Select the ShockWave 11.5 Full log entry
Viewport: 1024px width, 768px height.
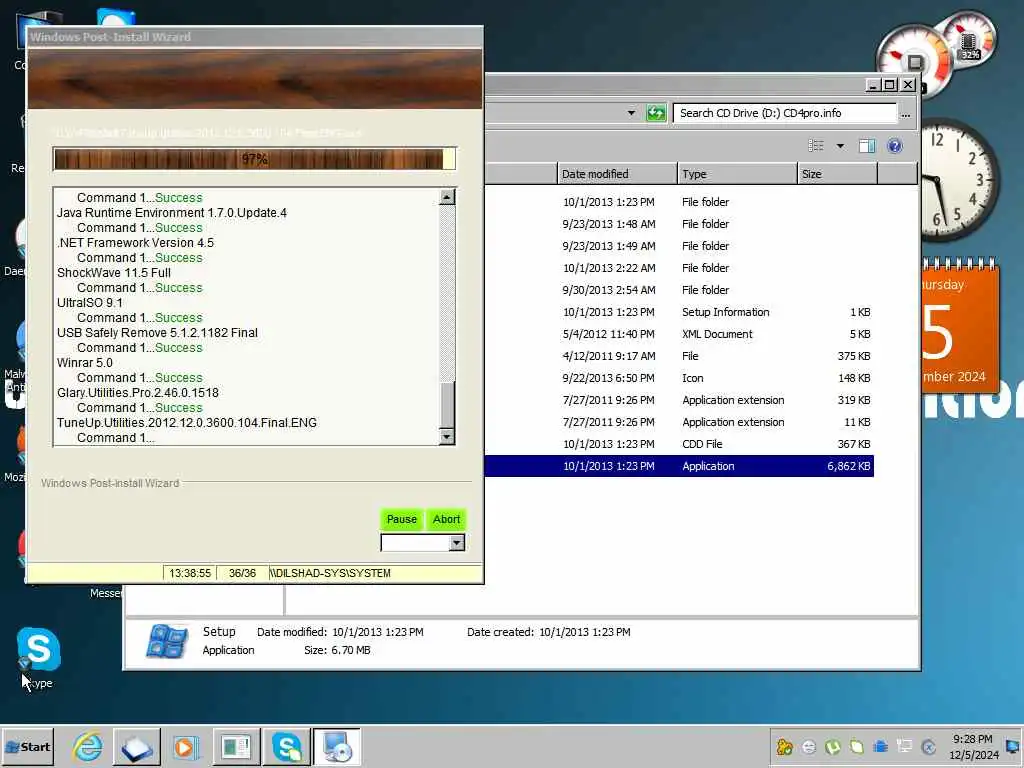point(114,272)
